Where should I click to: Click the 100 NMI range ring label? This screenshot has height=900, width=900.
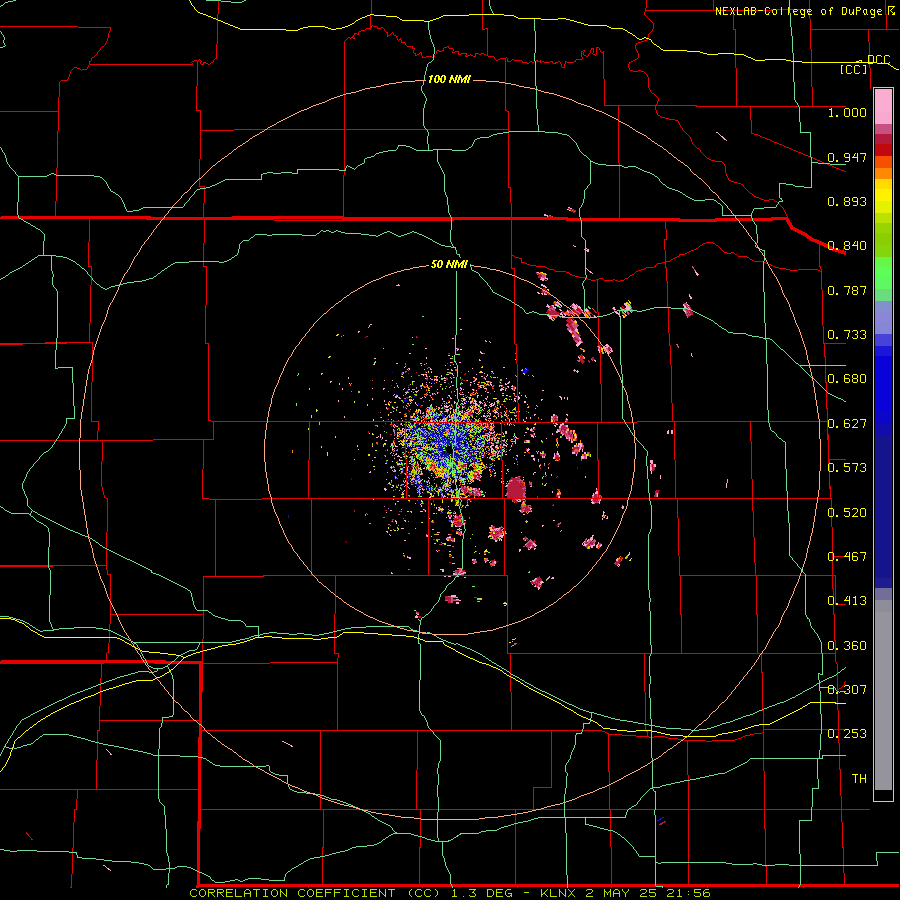pyautogui.click(x=449, y=79)
